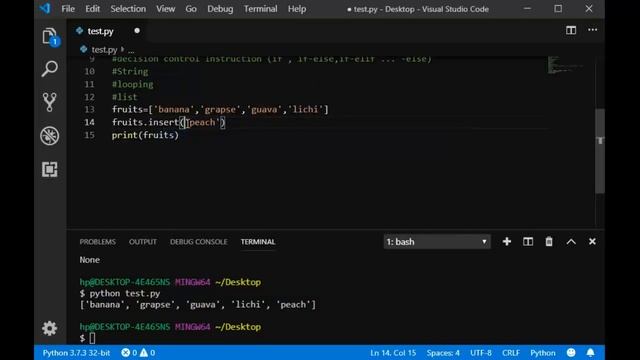This screenshot has width=640, height=360.
Task: Open the Go menu
Action: pyautogui.click(x=191, y=9)
